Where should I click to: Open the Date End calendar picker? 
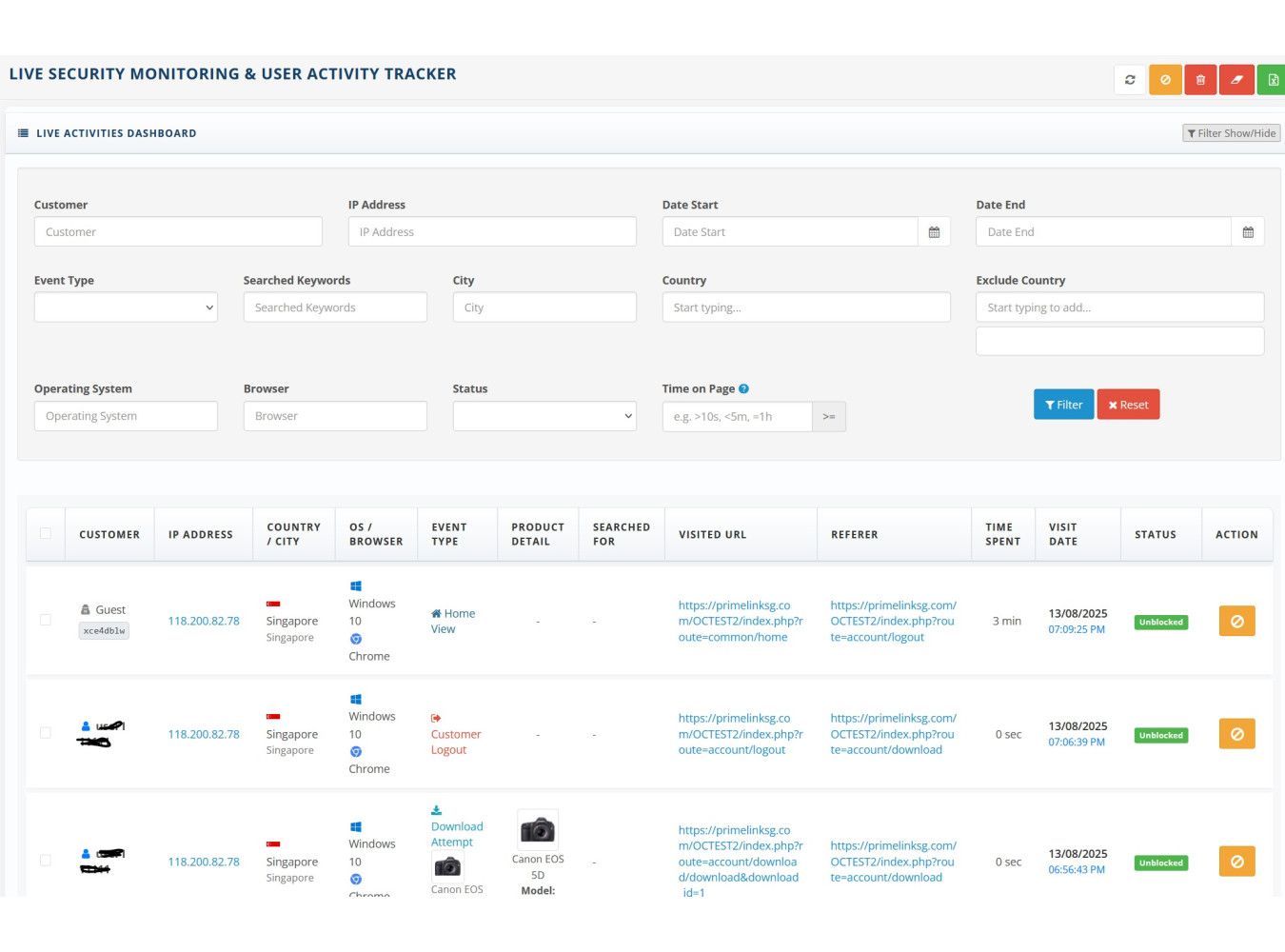[x=1248, y=232]
